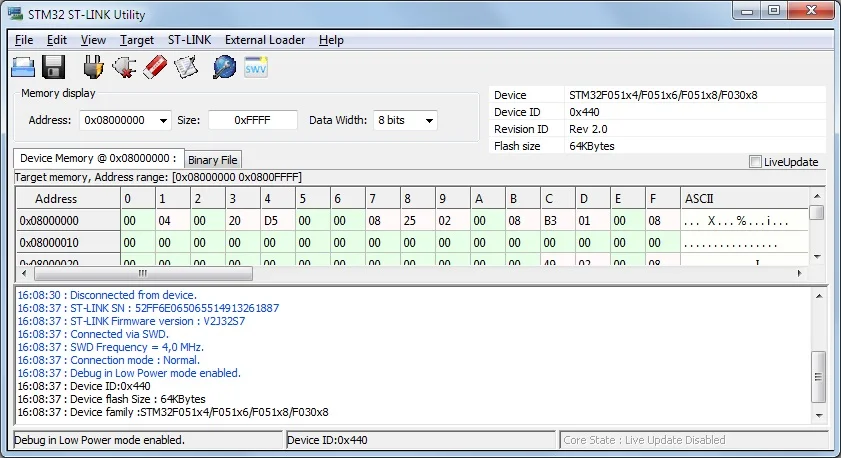841x458 pixels.
Task: Click the SWD Frequency = 4,0 MHz line
Action: pos(110,347)
